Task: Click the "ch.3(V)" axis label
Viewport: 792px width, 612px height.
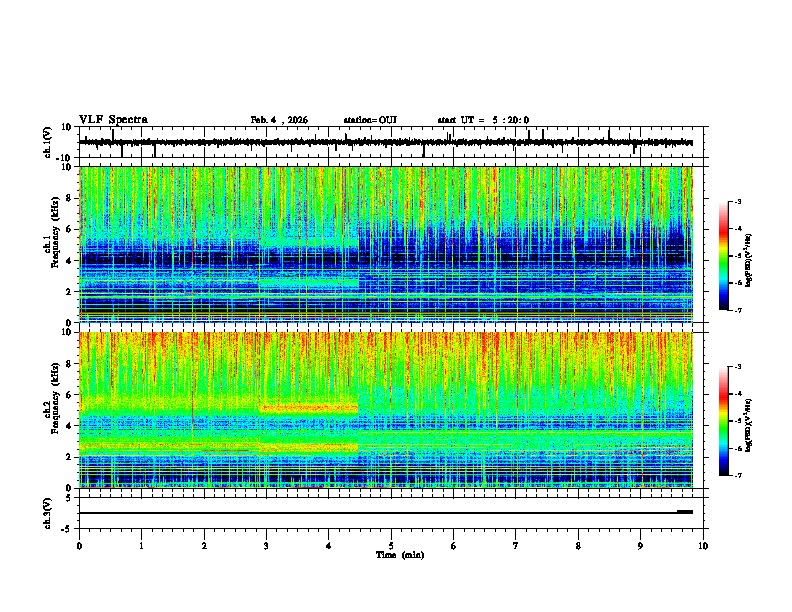Action: (x=48, y=513)
